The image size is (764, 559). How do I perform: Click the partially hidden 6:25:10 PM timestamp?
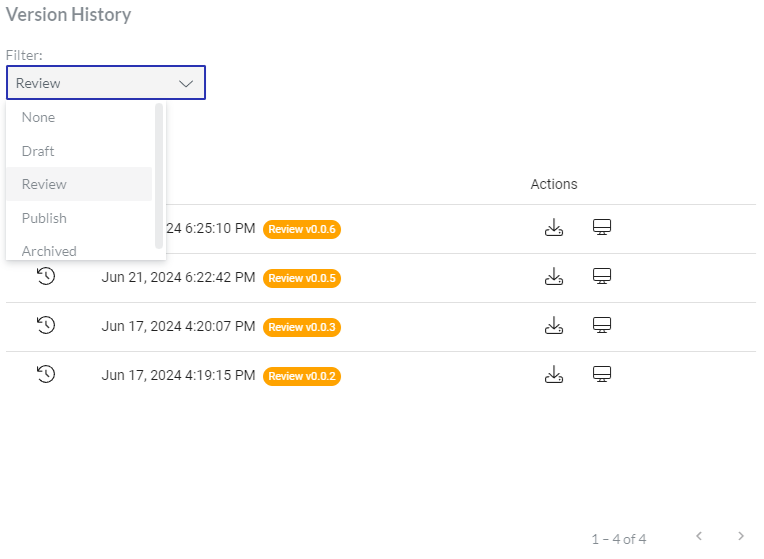pyautogui.click(x=211, y=228)
